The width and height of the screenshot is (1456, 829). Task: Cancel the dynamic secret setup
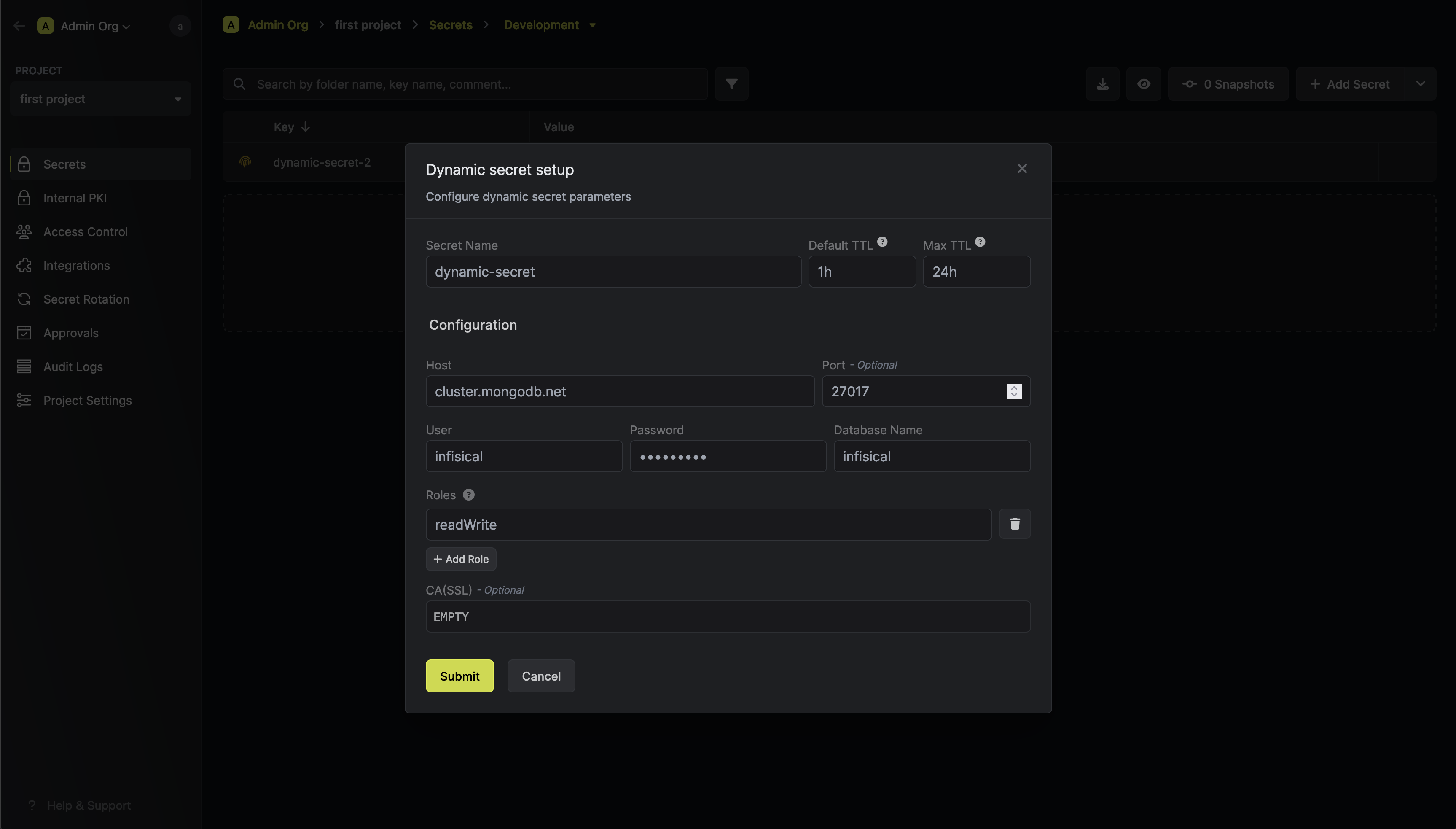point(541,676)
